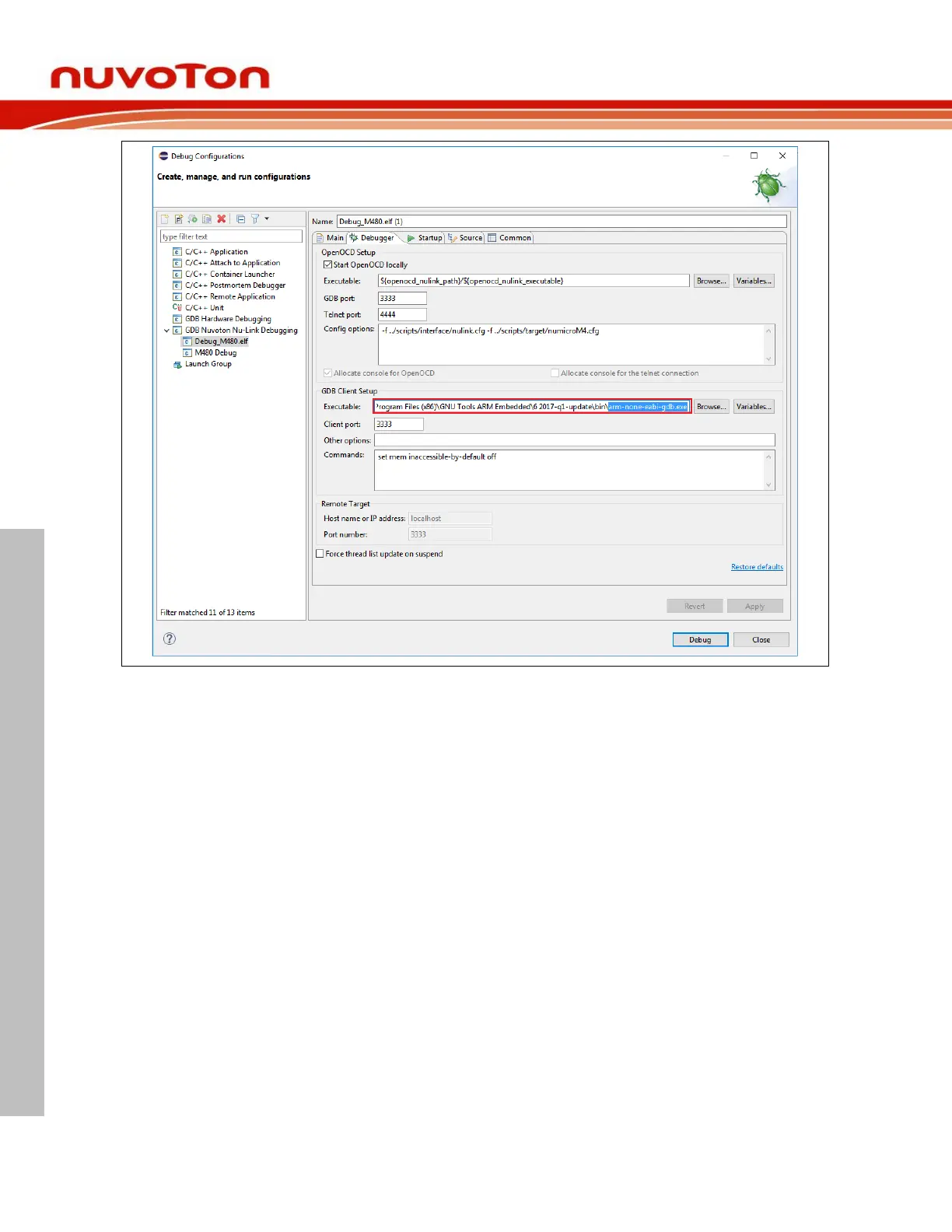Toggle Start OpenOCD locally checkbox

[x=328, y=265]
